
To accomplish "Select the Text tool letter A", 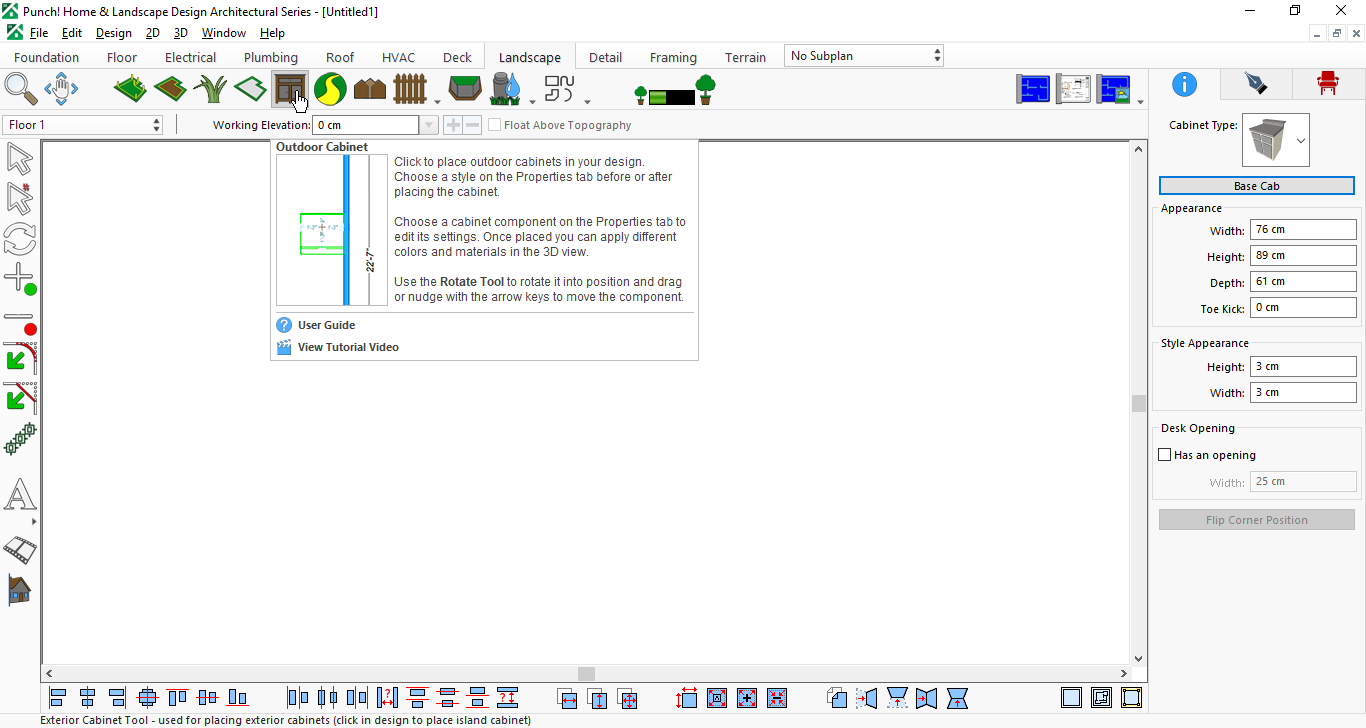I will pos(20,495).
